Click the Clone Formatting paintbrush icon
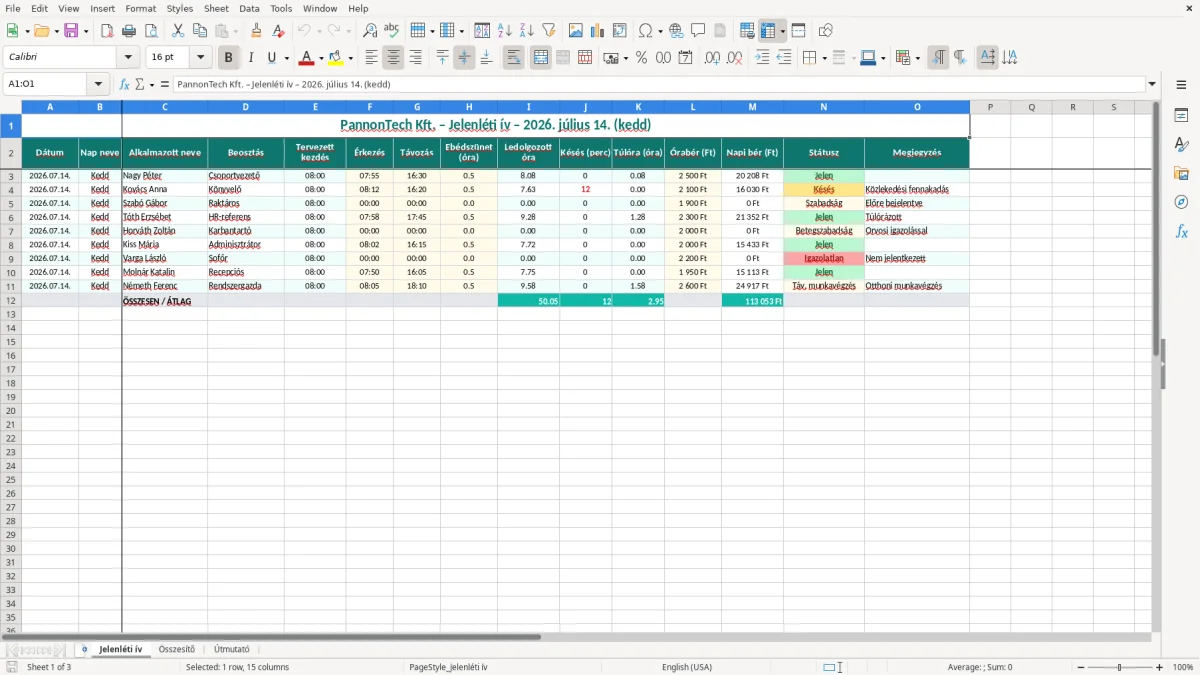 point(257,31)
